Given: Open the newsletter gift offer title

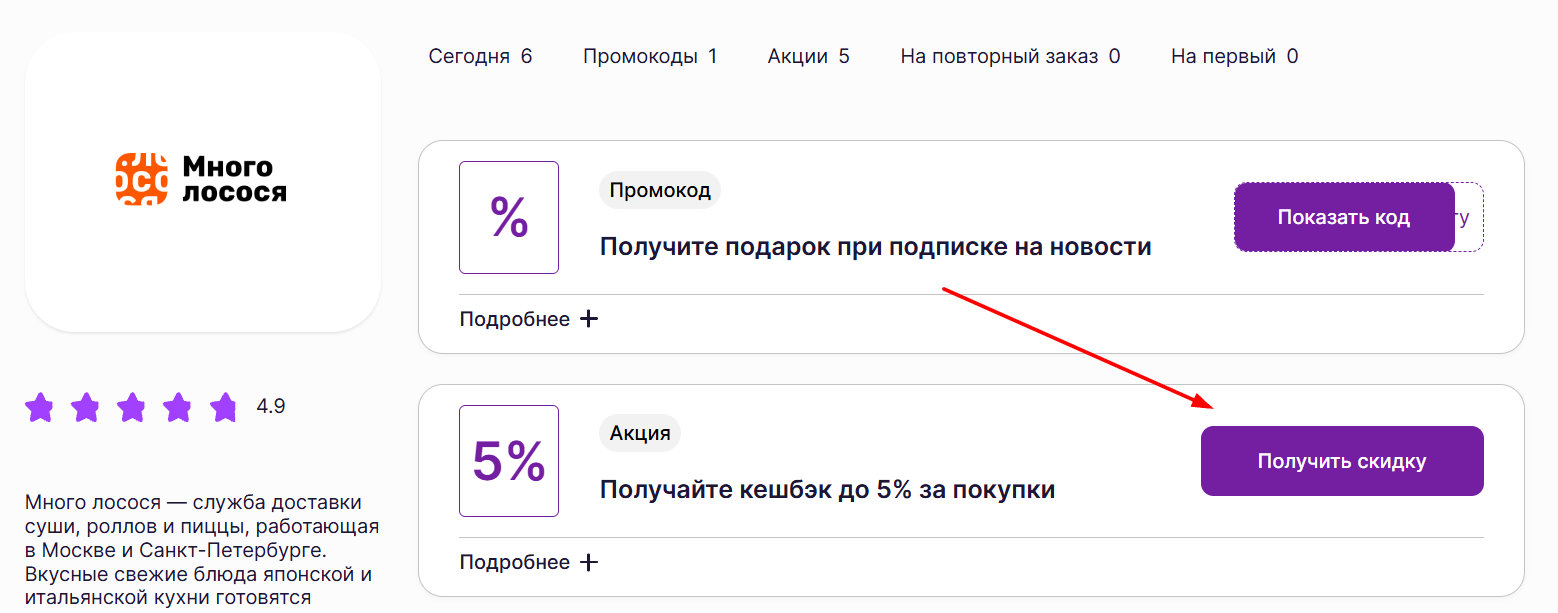Looking at the screenshot, I should 875,246.
